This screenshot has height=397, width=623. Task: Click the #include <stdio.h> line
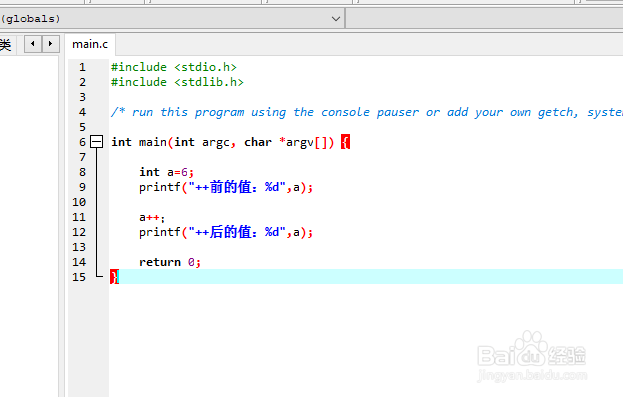coord(174,67)
